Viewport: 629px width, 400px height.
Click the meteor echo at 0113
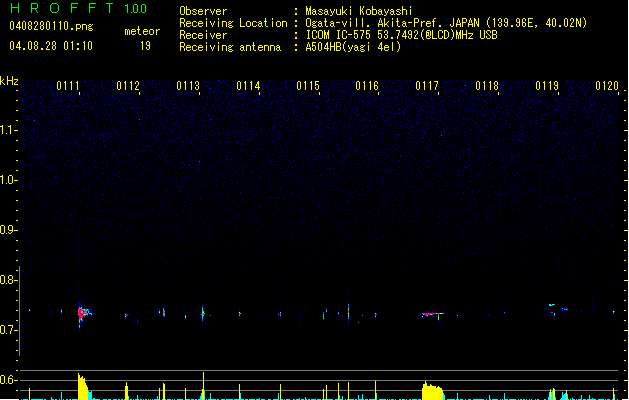click(203, 313)
